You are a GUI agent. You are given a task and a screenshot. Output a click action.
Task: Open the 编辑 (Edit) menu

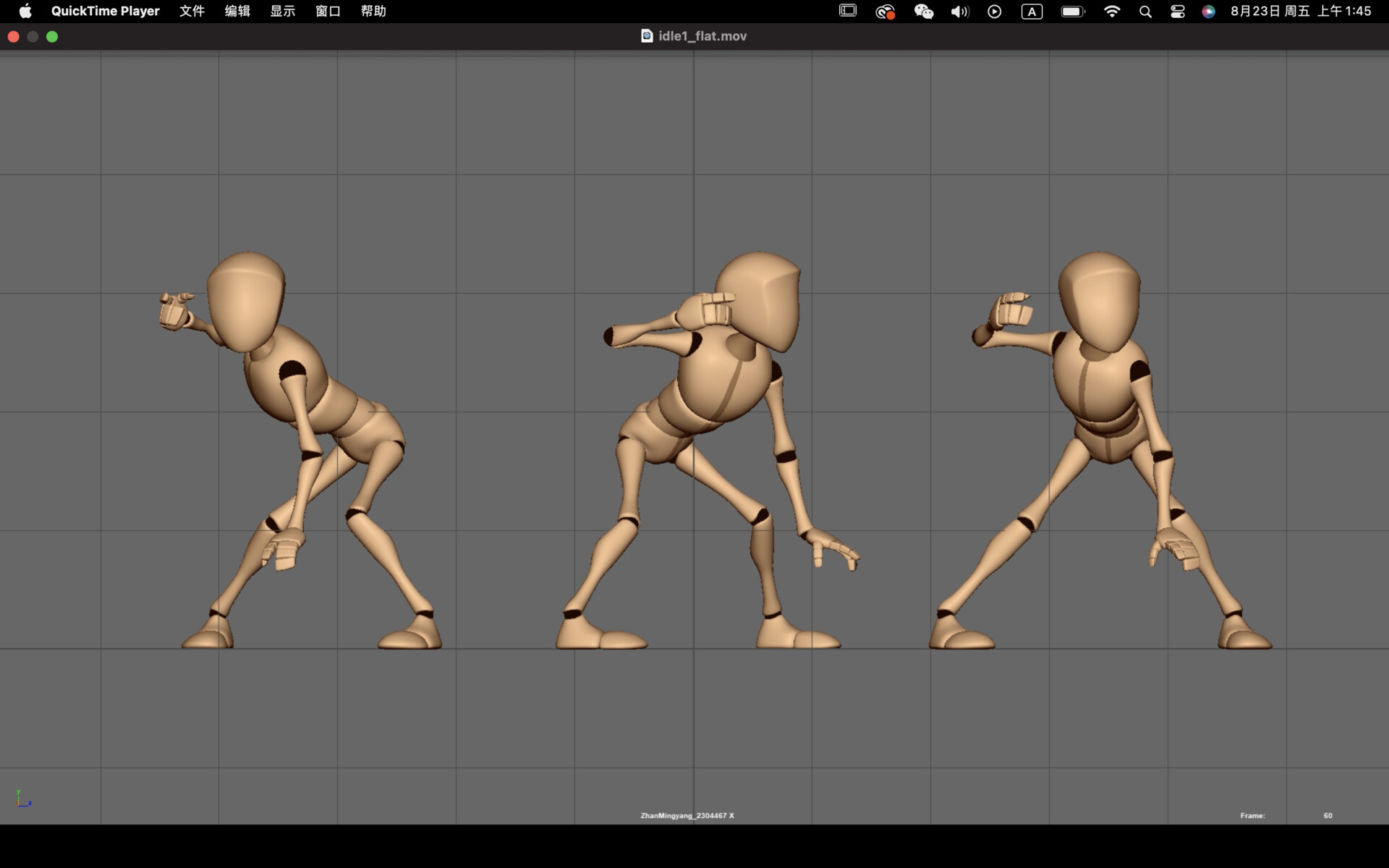(x=237, y=11)
